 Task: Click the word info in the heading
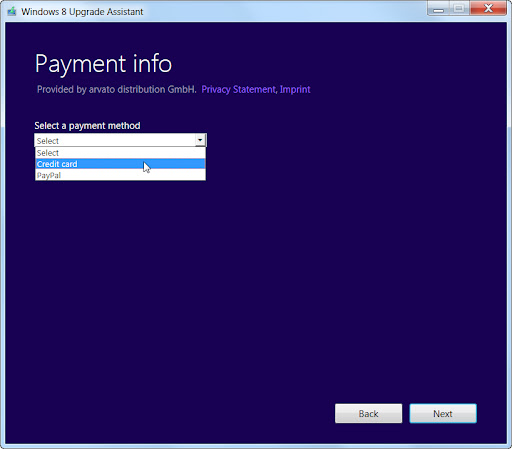pyautogui.click(x=152, y=63)
